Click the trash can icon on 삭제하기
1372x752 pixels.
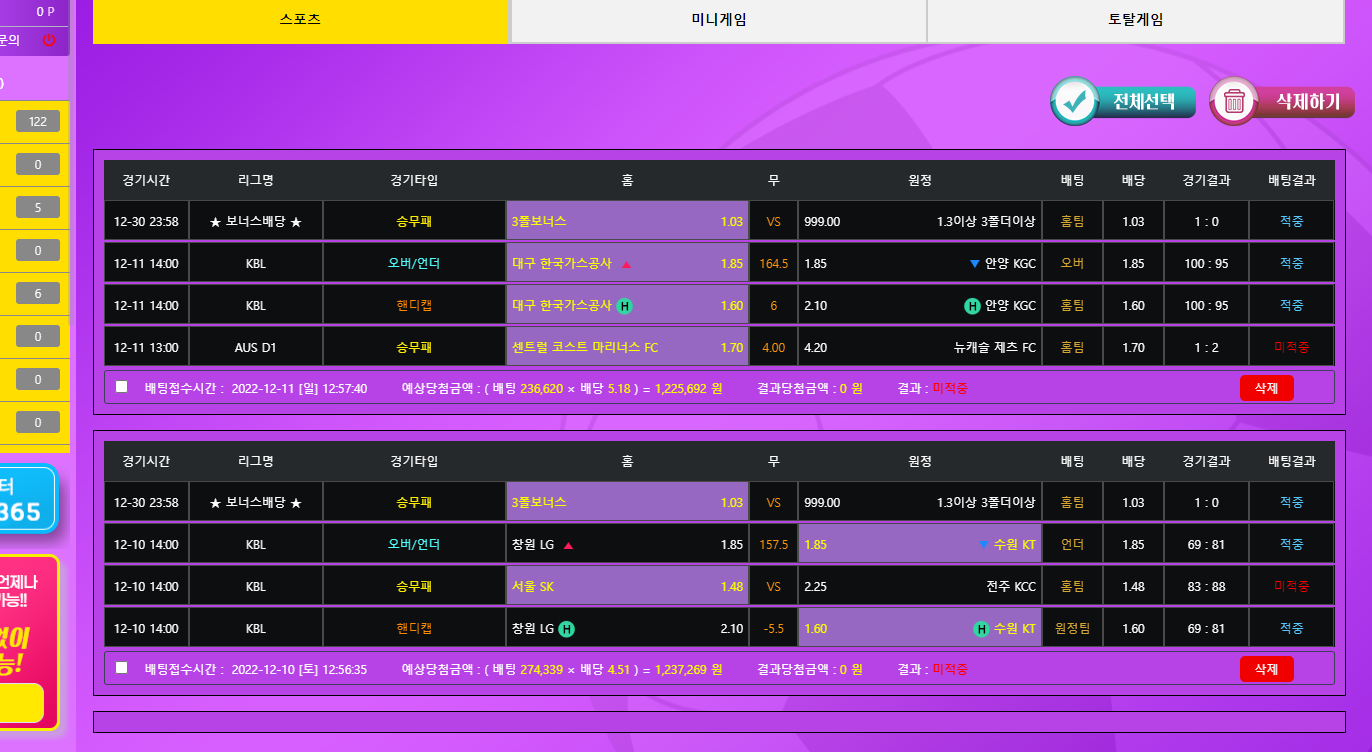[1235, 101]
